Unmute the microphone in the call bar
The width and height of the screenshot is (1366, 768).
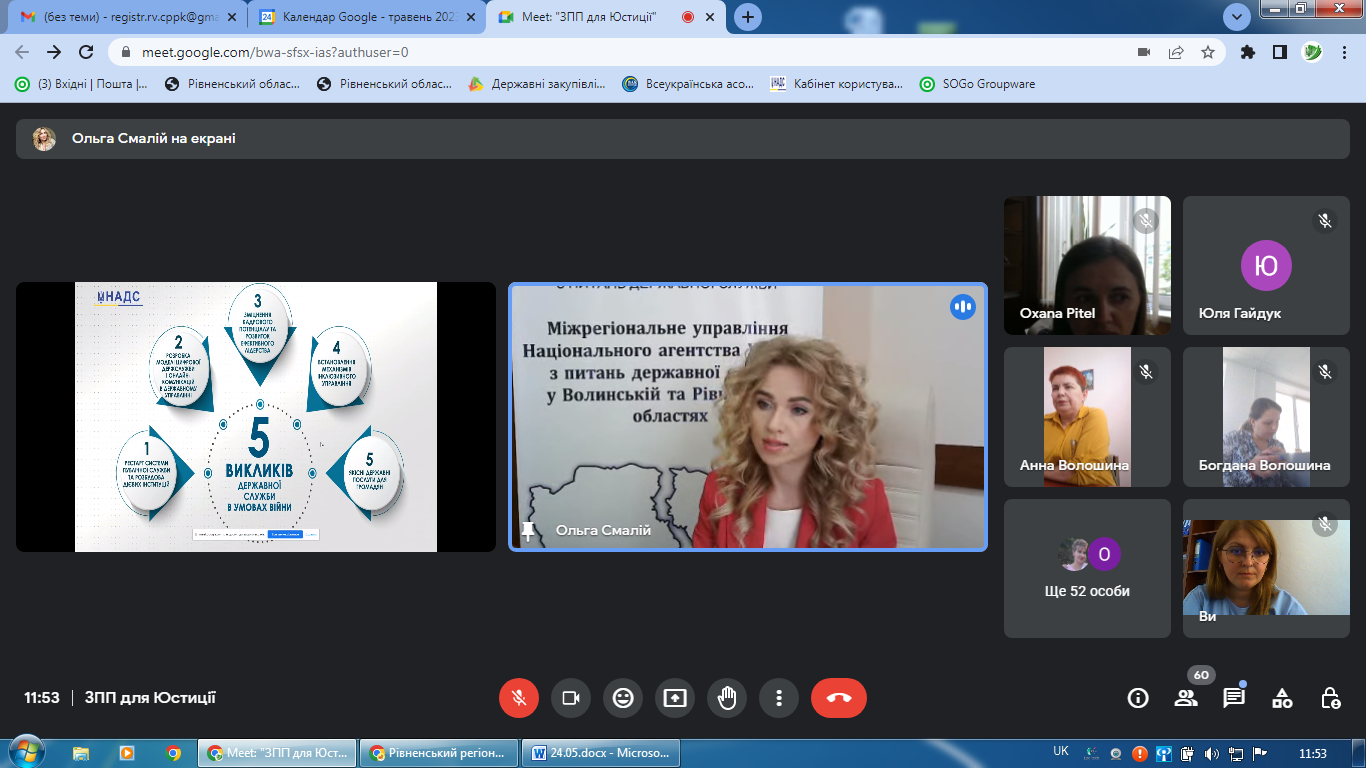519,698
